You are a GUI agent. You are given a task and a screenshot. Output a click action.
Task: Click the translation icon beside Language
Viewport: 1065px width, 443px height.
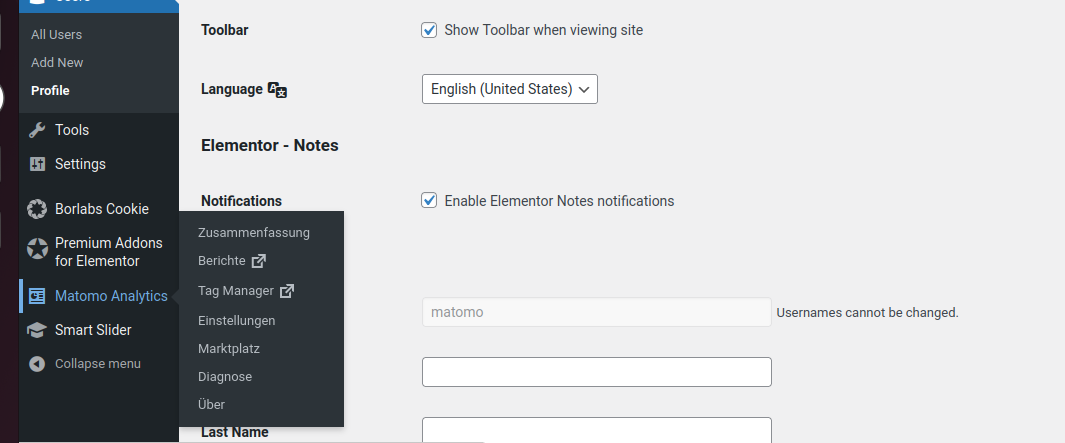pyautogui.click(x=277, y=90)
